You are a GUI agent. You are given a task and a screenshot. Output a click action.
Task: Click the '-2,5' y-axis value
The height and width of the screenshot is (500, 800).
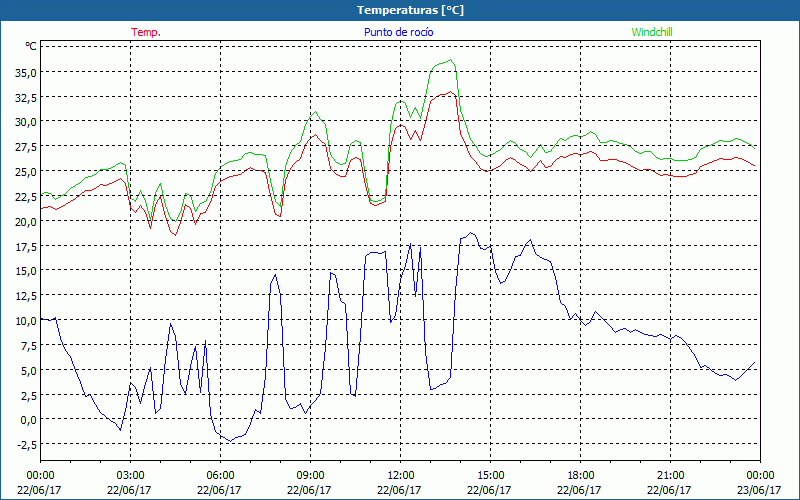click(x=26, y=445)
